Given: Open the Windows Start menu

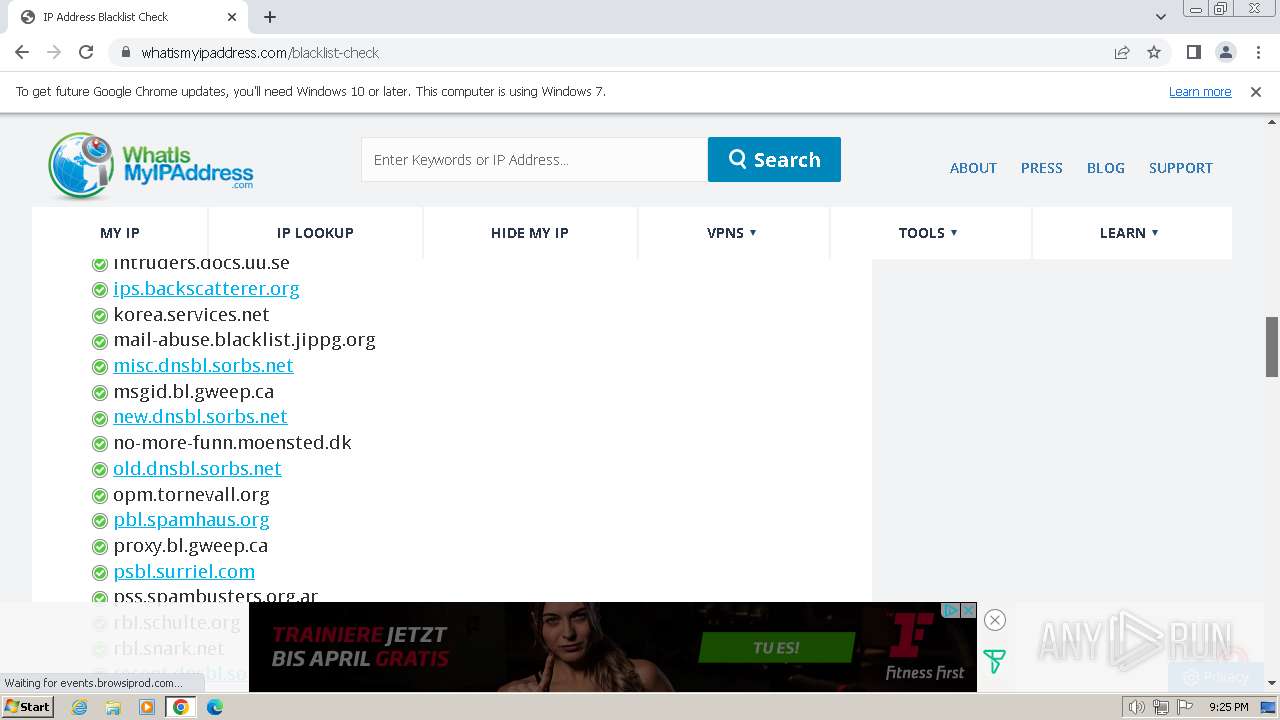Looking at the screenshot, I should tap(27, 707).
